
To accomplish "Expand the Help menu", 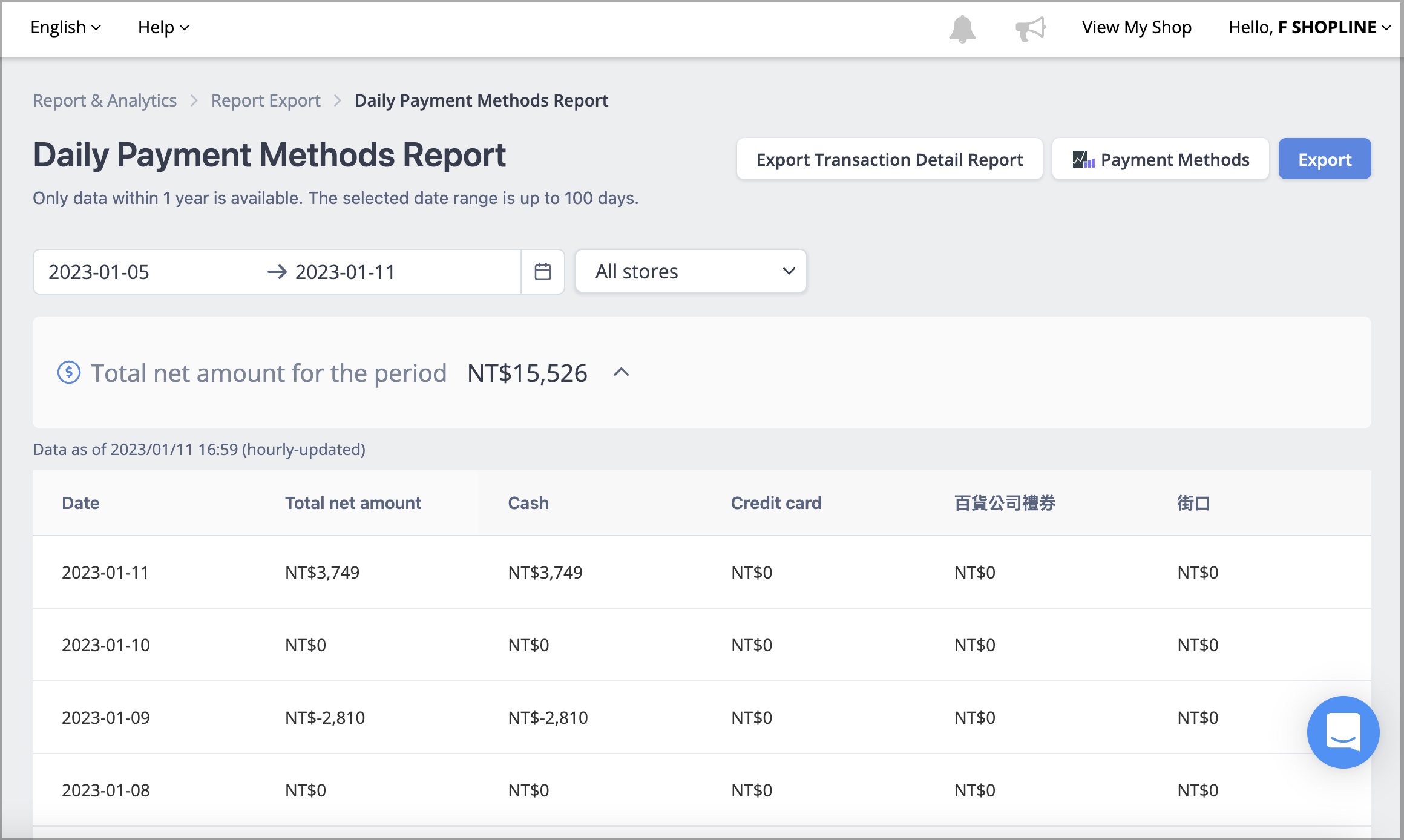I will 163,27.
